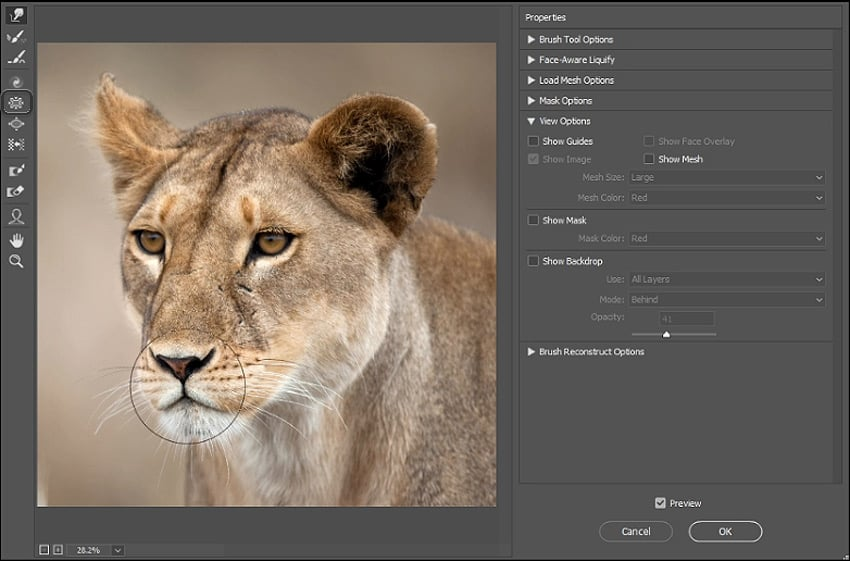Enable the Show Guides checkbox
The width and height of the screenshot is (850, 561).
533,141
